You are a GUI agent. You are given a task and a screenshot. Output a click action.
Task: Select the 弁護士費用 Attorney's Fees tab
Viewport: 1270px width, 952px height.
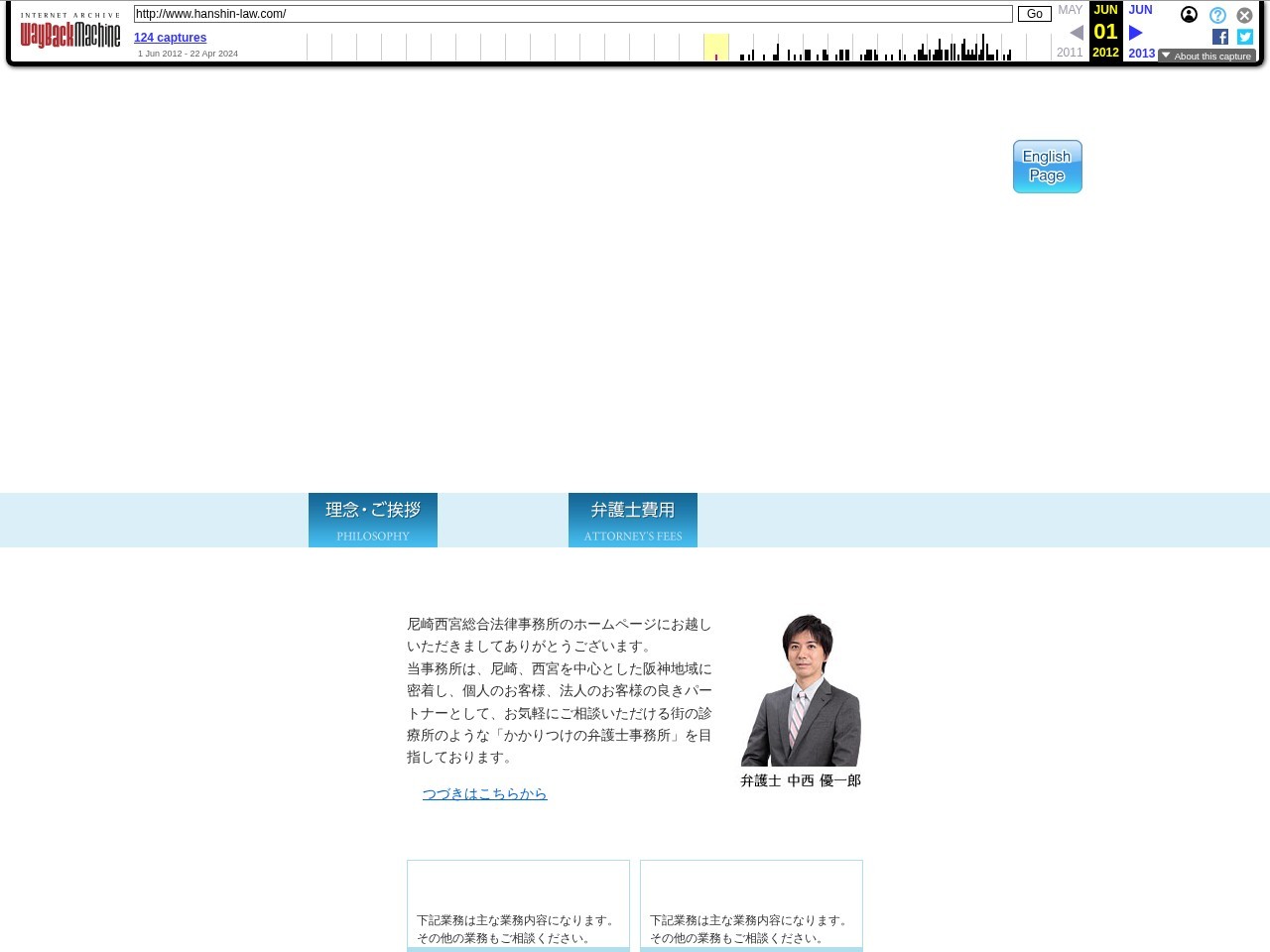pos(633,520)
